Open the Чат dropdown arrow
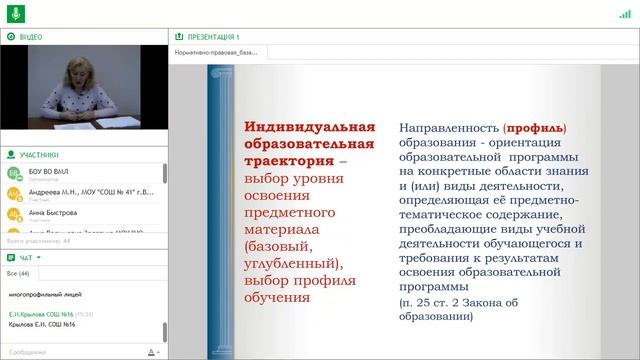This screenshot has width=640, height=360. coord(39,258)
